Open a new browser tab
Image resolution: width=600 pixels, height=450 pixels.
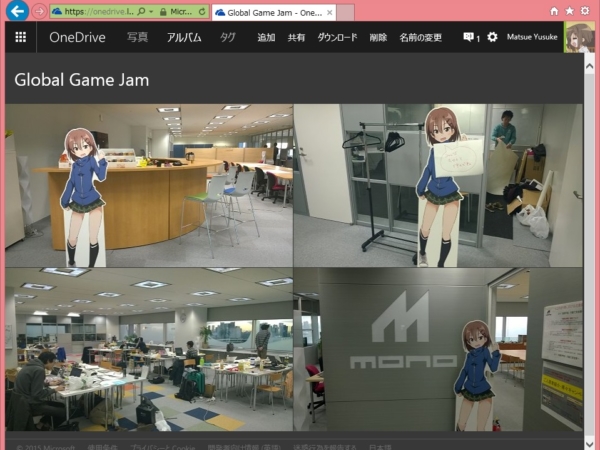[x=346, y=13]
